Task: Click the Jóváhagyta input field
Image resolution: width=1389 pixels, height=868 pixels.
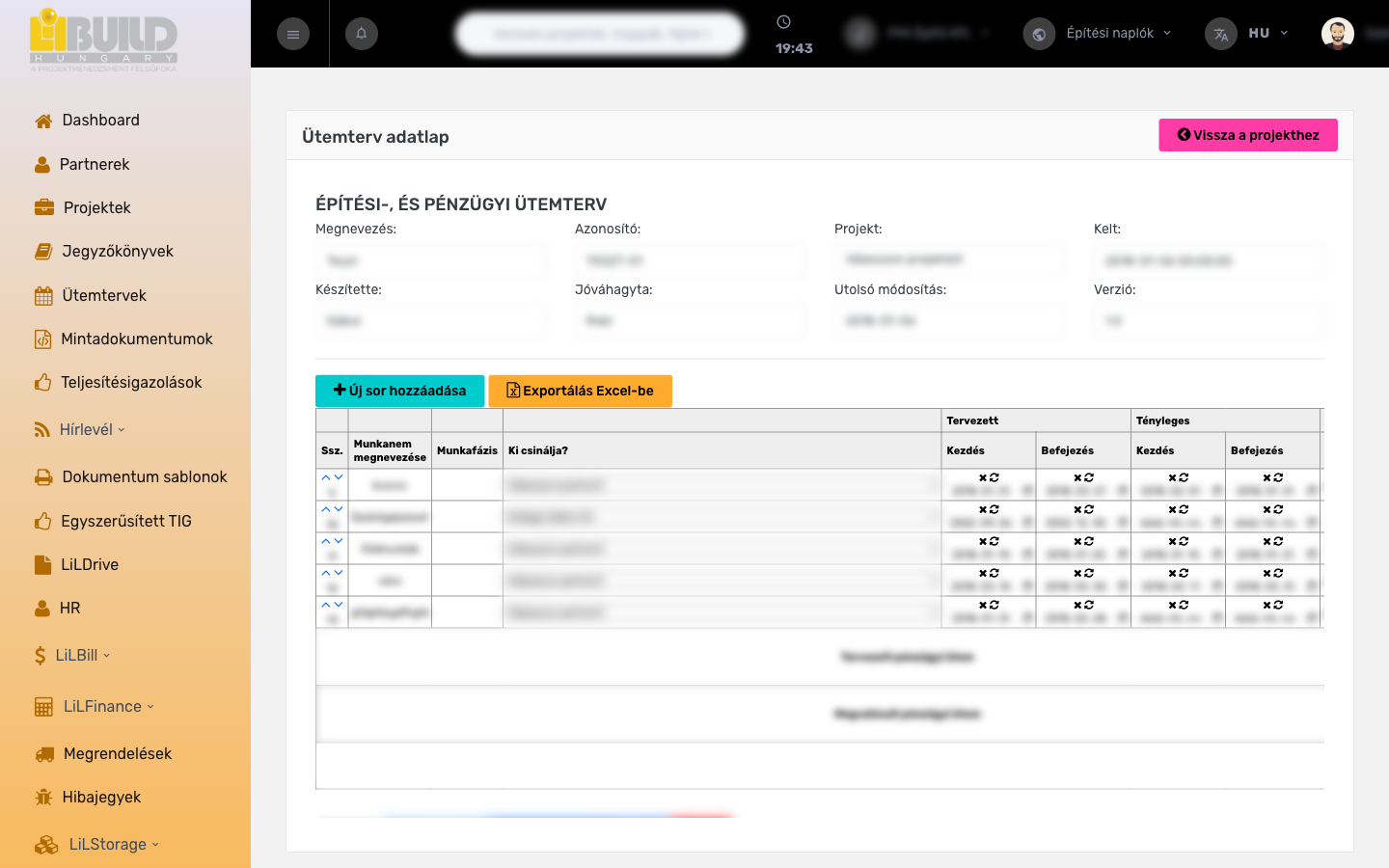Action: point(691,321)
